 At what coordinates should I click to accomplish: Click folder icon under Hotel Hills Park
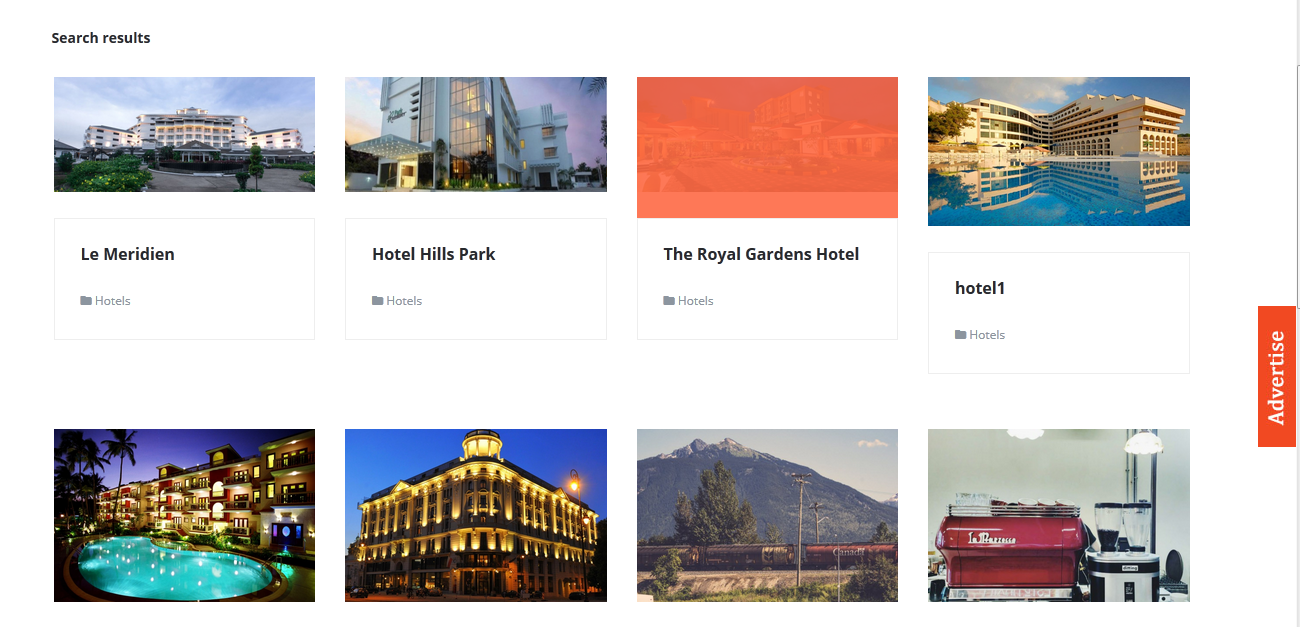click(377, 301)
